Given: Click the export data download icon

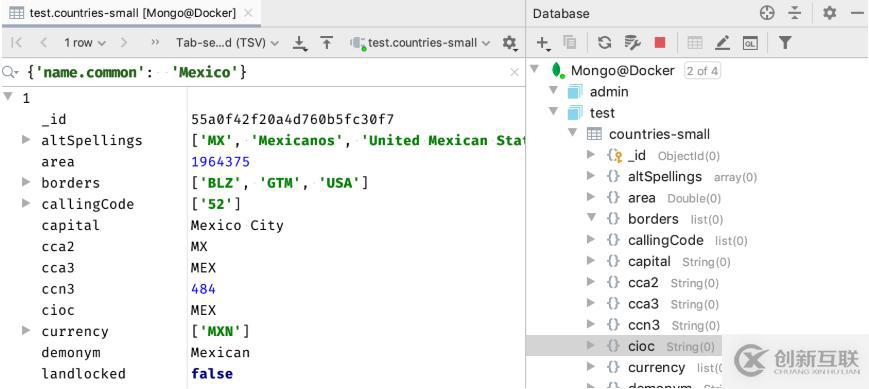Looking at the screenshot, I should click(300, 43).
